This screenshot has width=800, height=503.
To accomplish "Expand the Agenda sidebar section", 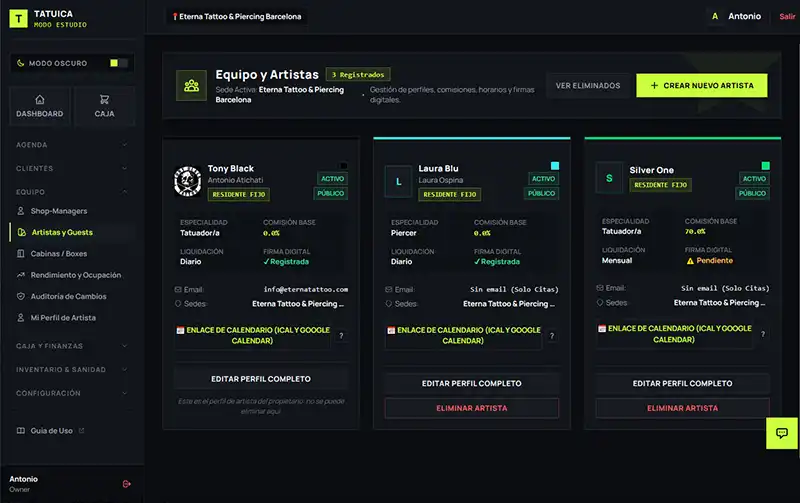I will pos(71,145).
